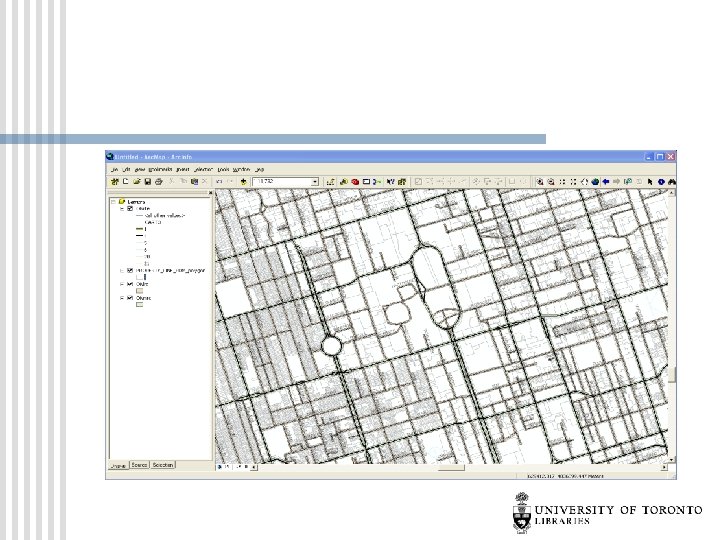
Task: Select the Zoom In tool
Action: pyautogui.click(x=540, y=182)
